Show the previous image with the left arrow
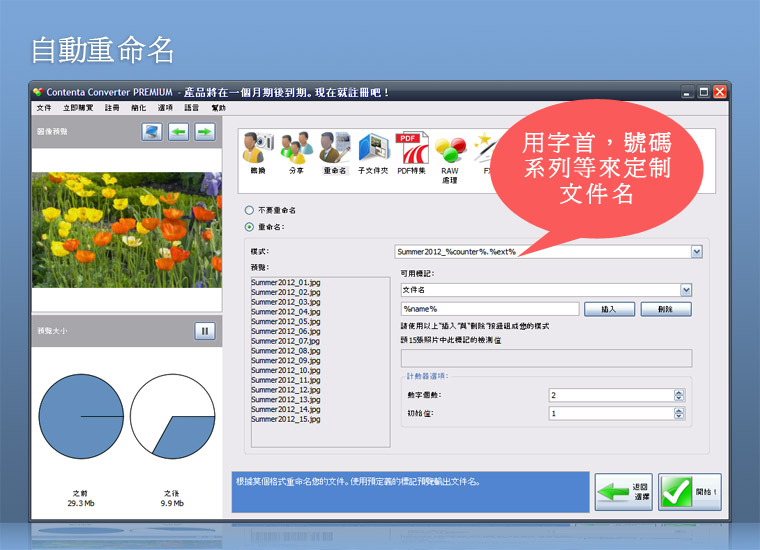The image size is (760, 550). point(178,132)
